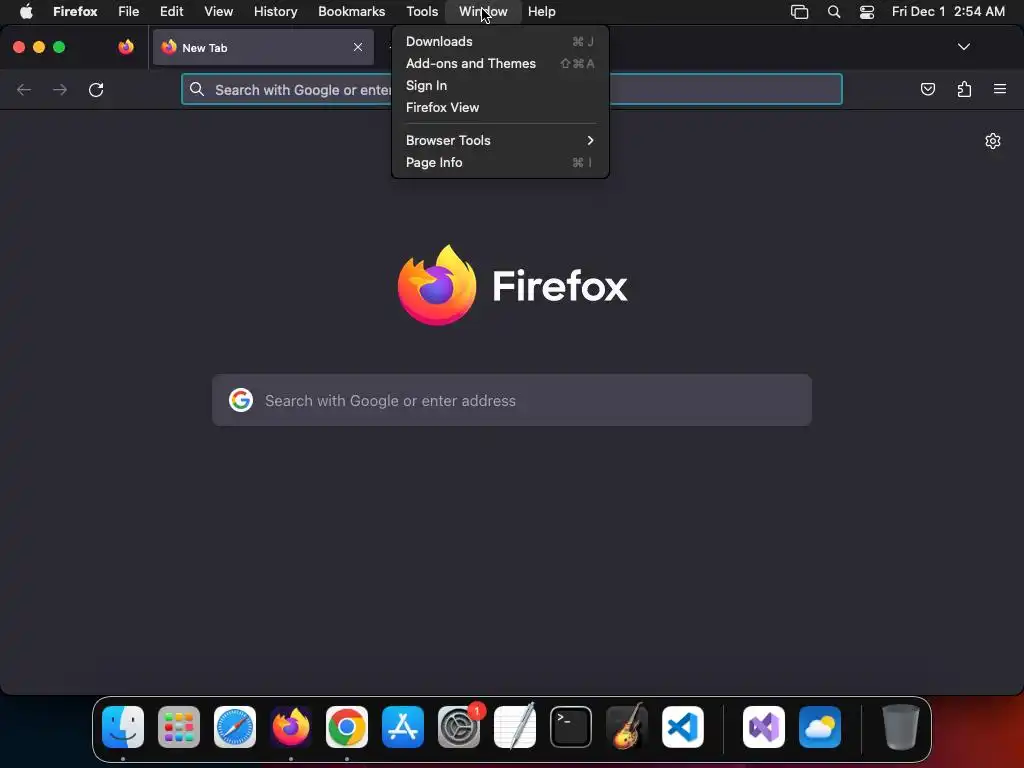Go back one page
The image size is (1024, 768).
[x=24, y=89]
